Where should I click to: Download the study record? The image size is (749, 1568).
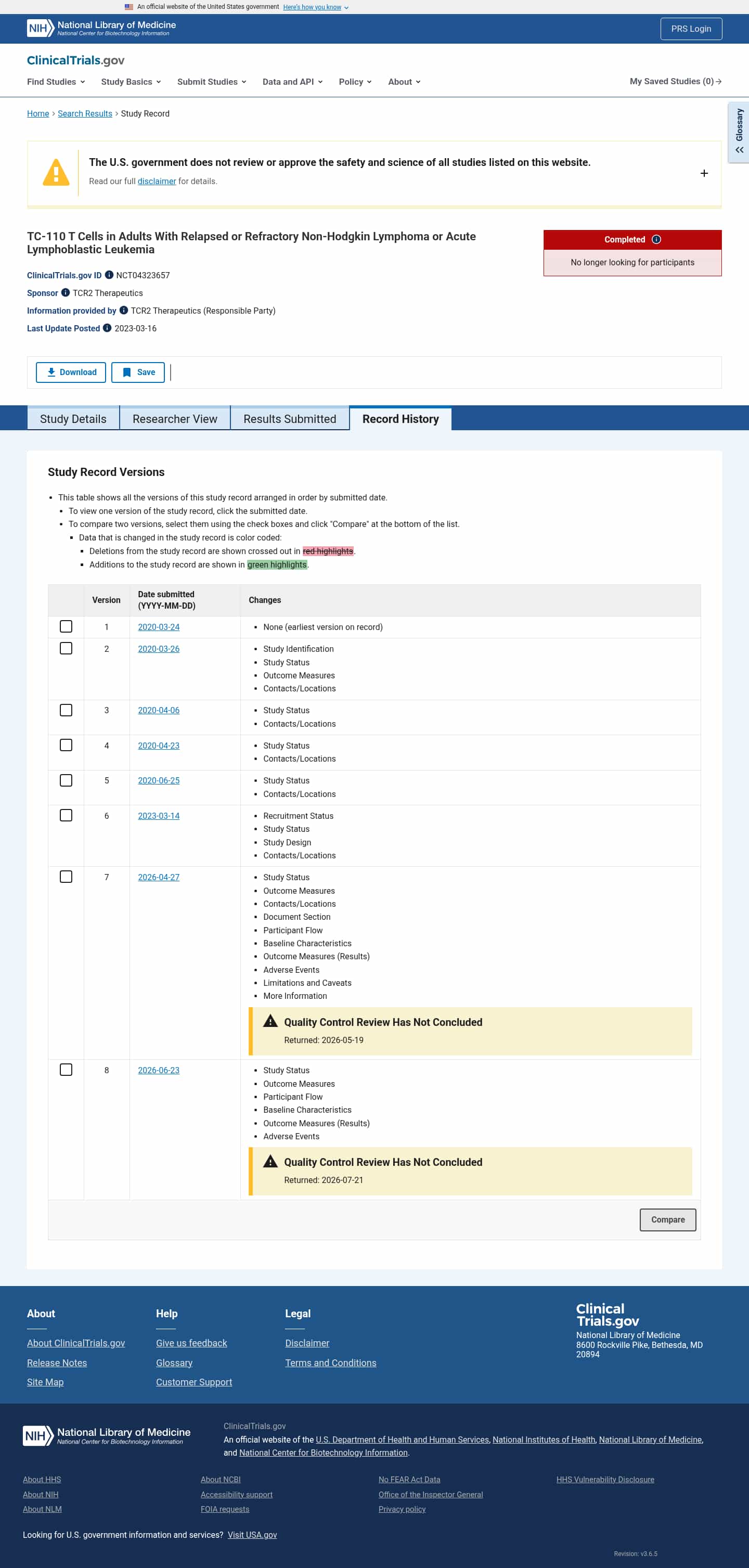[71, 372]
